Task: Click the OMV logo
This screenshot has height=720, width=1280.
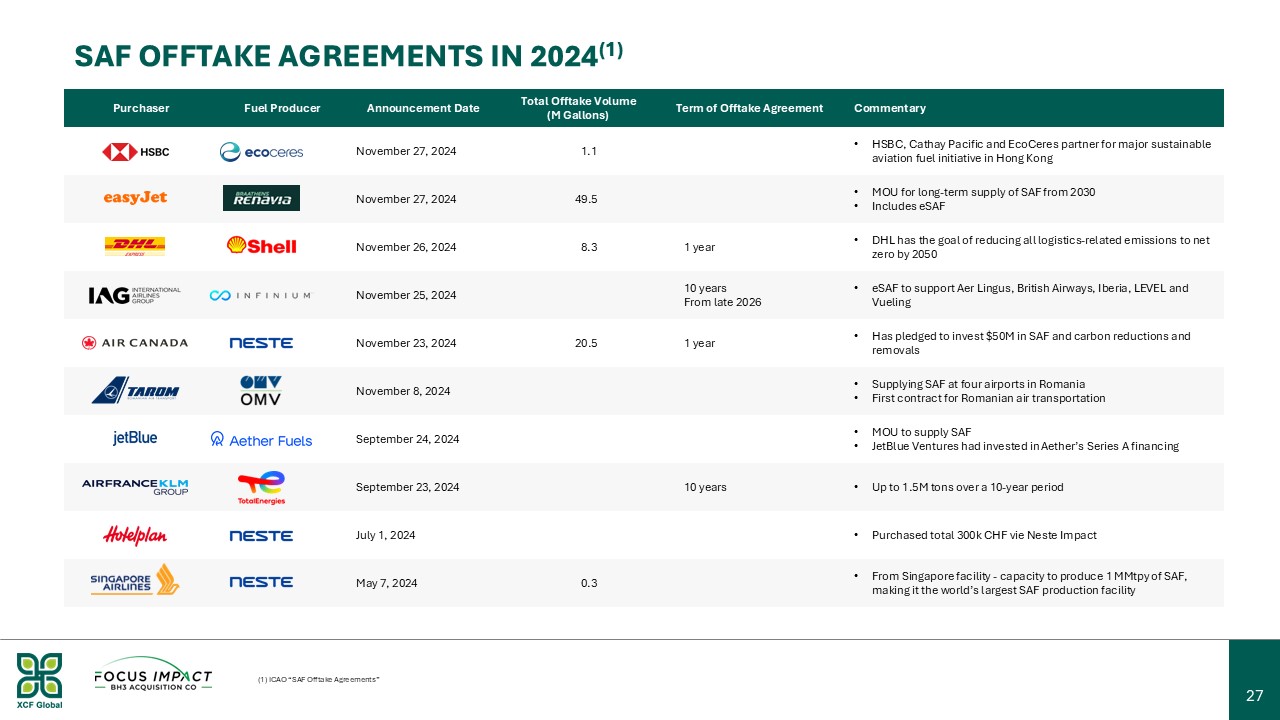Action: tap(261, 390)
